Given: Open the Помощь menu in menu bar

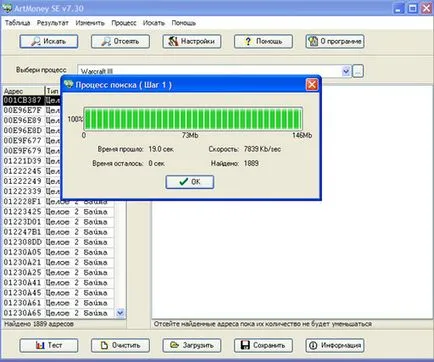Looking at the screenshot, I should pos(183,23).
